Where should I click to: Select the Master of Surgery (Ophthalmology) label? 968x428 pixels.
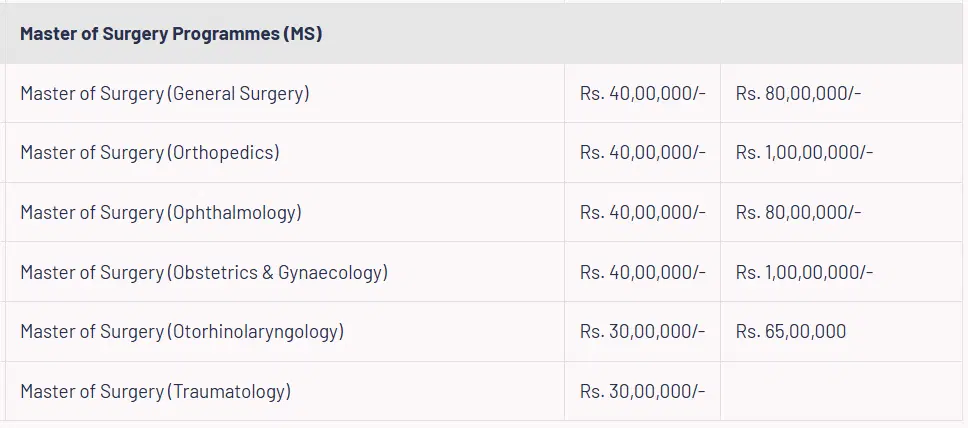pyautogui.click(x=161, y=213)
